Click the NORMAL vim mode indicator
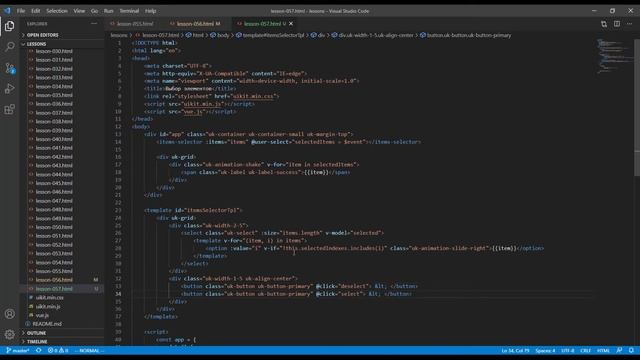Image resolution: width=640 pixels, height=360 pixels. [x=89, y=351]
